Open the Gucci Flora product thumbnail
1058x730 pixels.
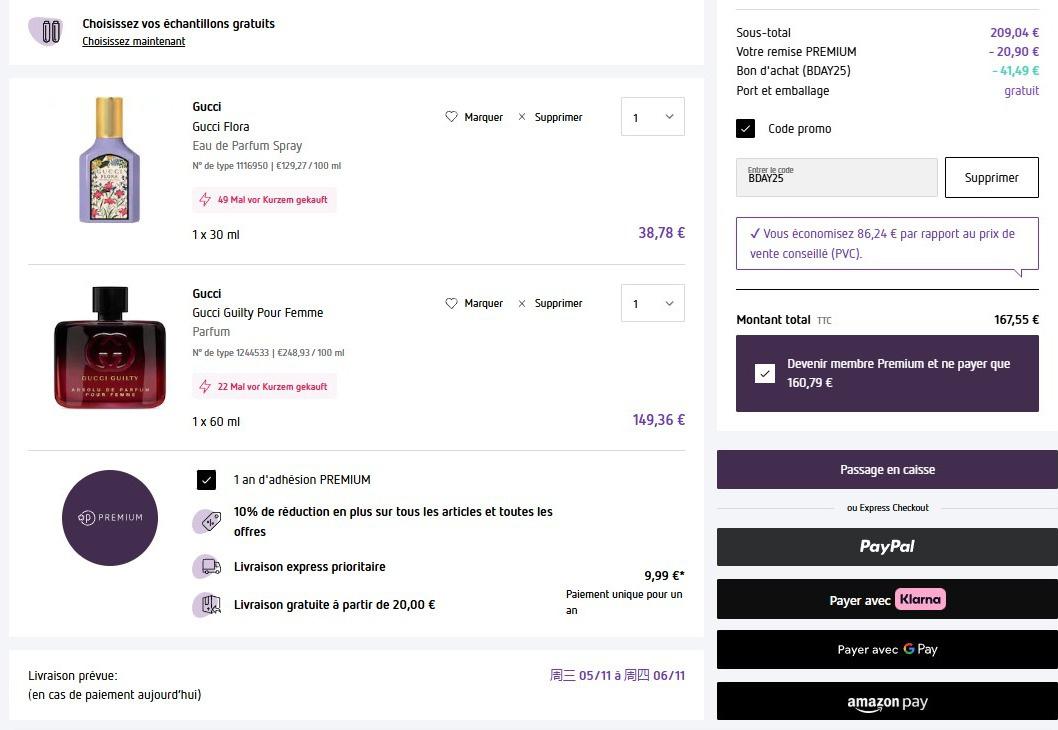click(110, 160)
